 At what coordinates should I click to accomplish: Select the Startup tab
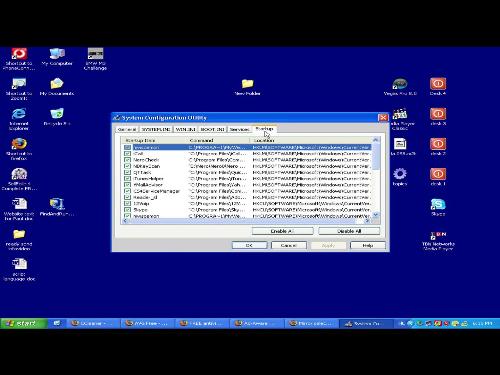[x=264, y=128]
